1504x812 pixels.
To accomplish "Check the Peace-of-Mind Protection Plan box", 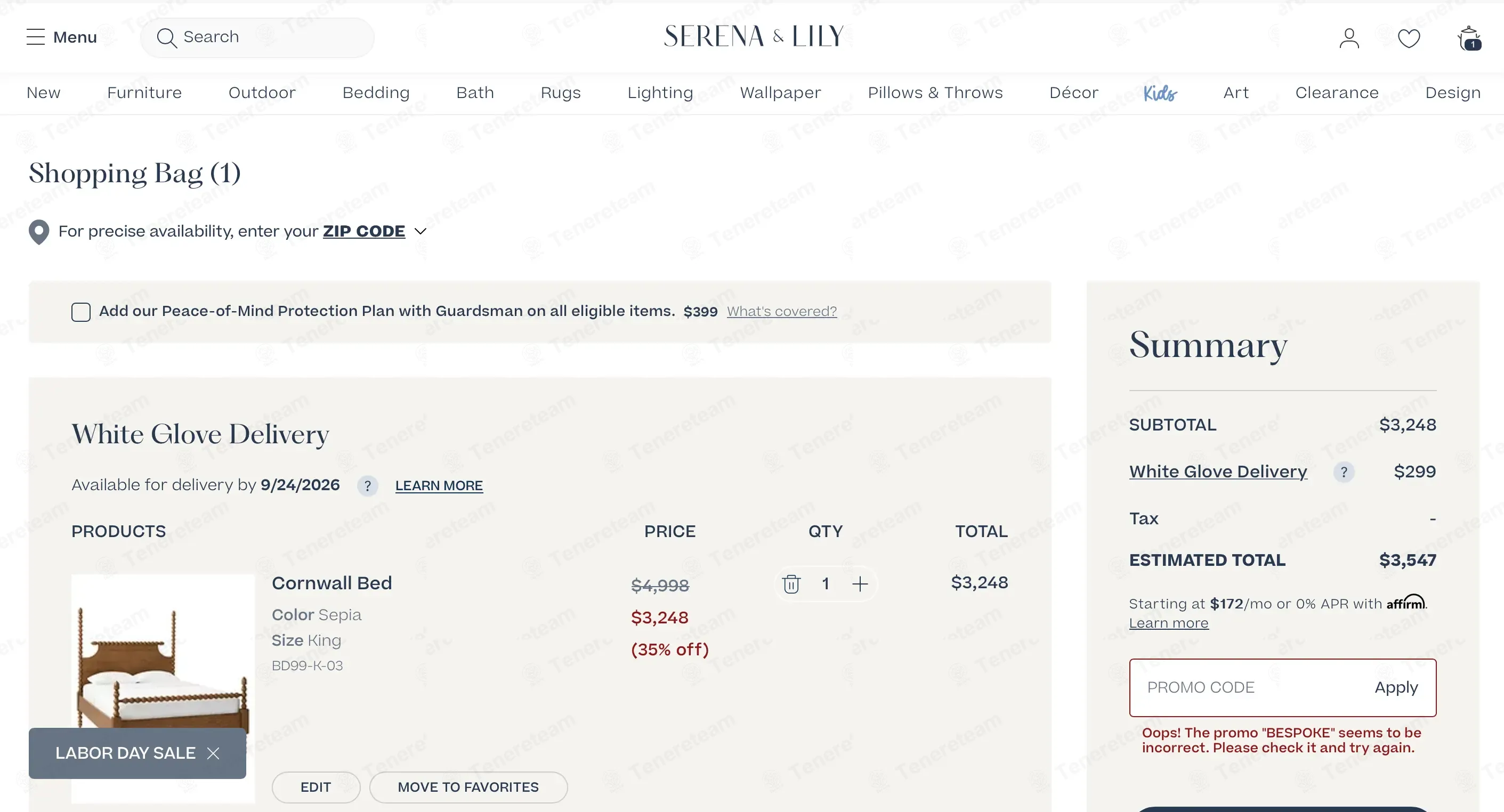I will click(80, 312).
